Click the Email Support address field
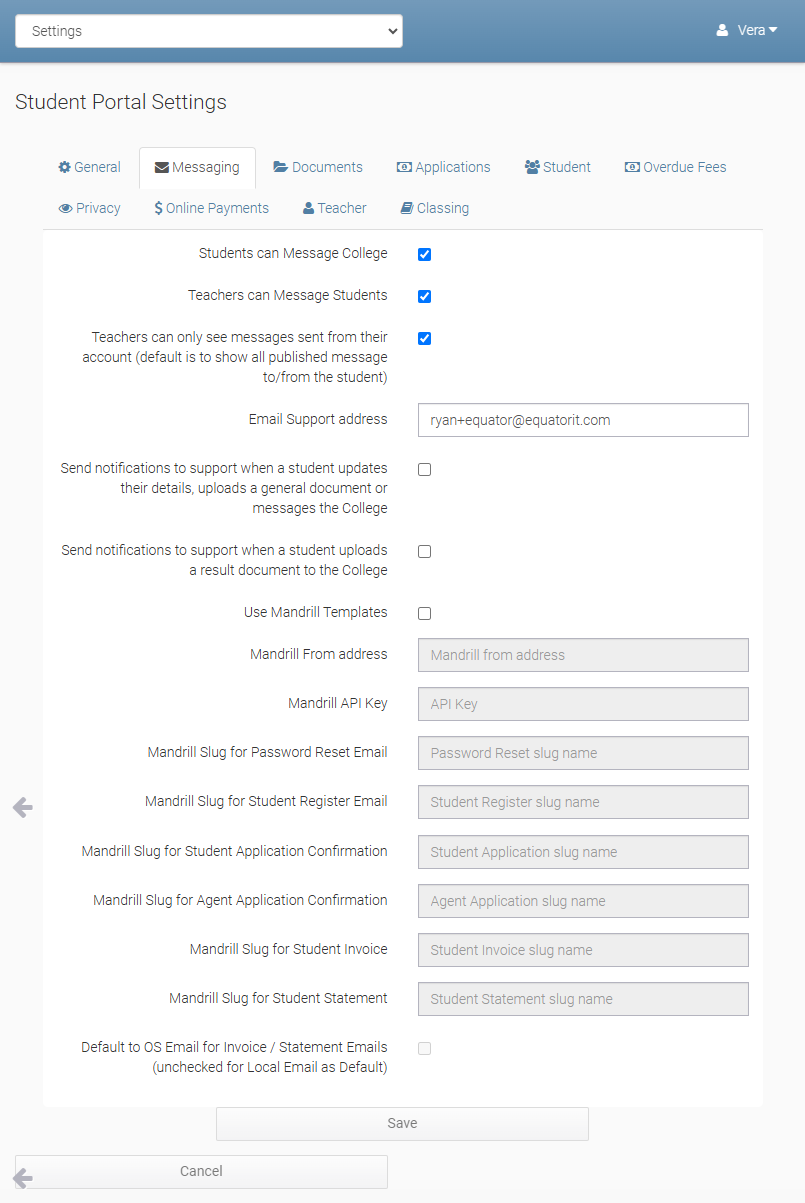The width and height of the screenshot is (805, 1203). [x=583, y=420]
